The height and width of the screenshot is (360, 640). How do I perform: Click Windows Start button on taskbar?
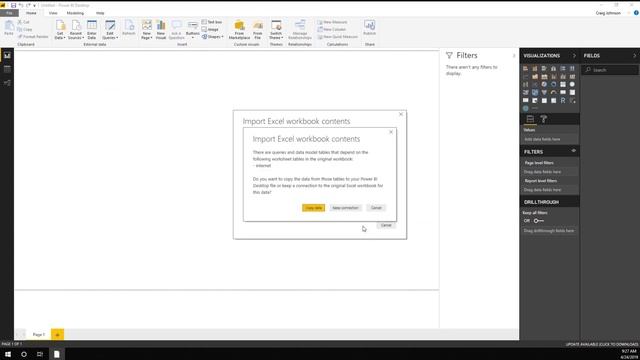(8, 354)
